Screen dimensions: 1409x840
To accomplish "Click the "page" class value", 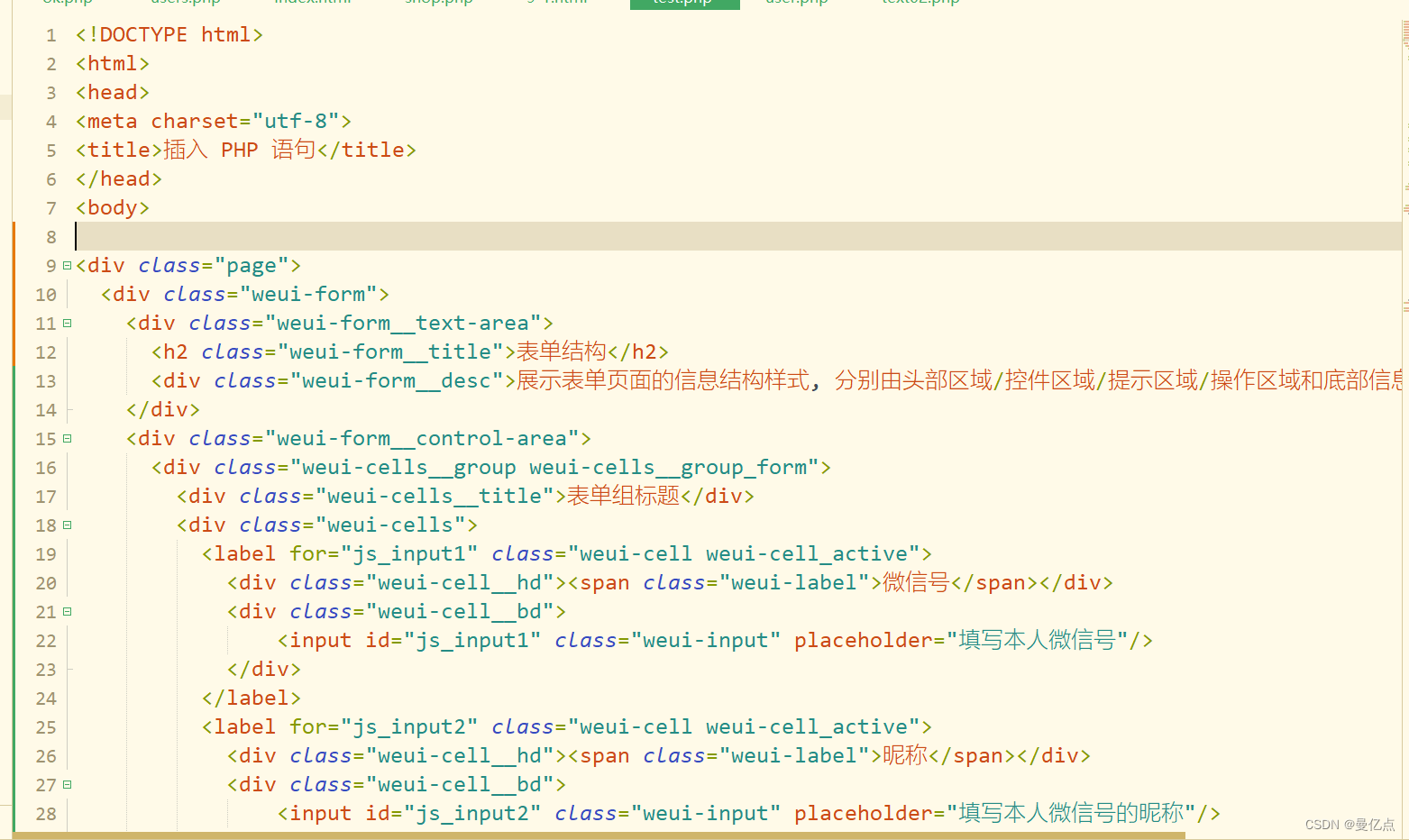I will click(252, 266).
